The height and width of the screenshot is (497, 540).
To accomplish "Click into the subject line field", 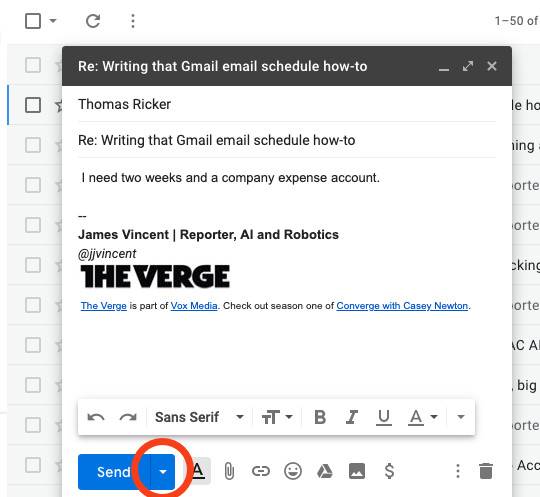I will tap(287, 140).
